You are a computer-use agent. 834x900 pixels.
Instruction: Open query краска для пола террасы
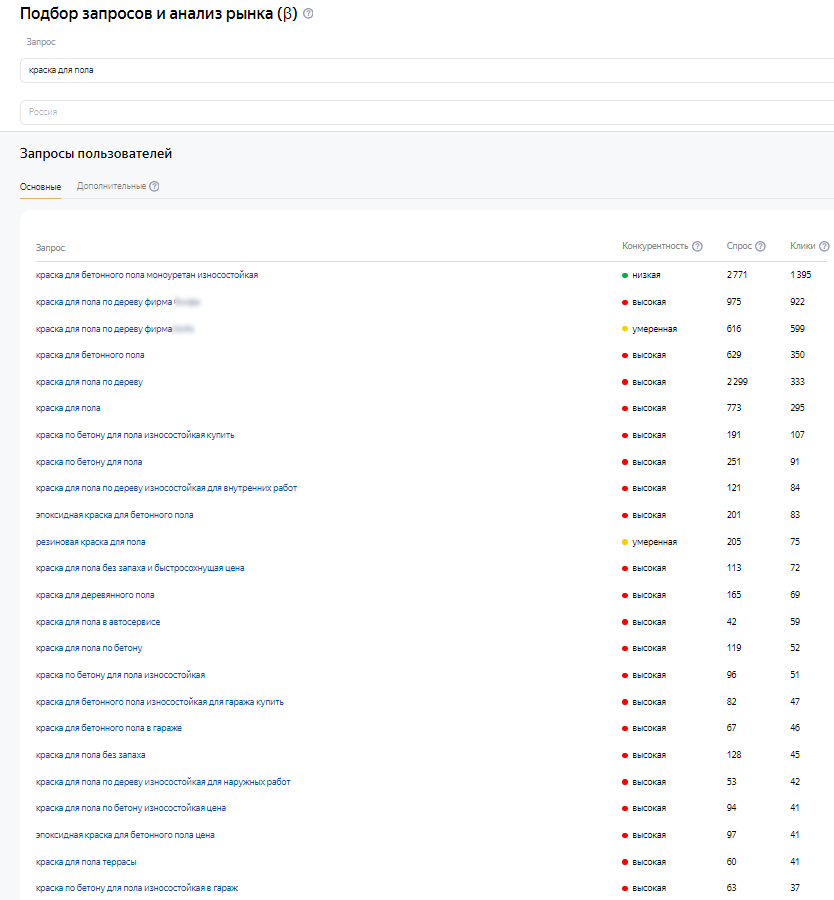[86, 862]
